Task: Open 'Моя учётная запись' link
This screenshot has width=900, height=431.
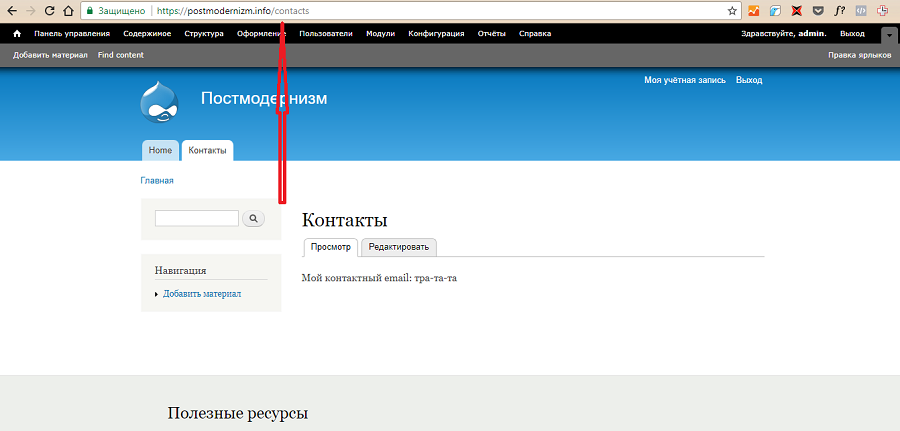Action: click(x=684, y=80)
